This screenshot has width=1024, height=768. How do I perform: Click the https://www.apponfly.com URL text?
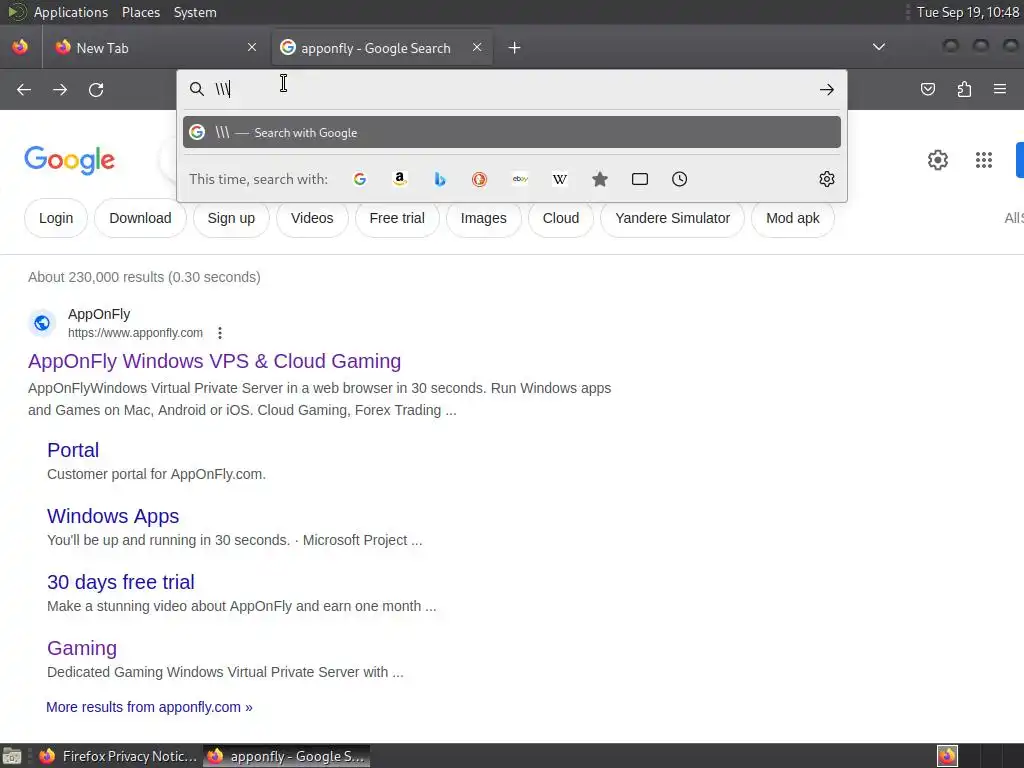pos(135,333)
